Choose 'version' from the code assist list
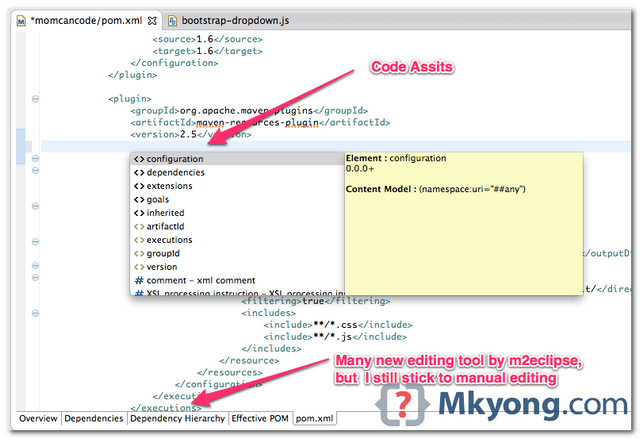Image resolution: width=640 pixels, height=439 pixels. pos(237,266)
